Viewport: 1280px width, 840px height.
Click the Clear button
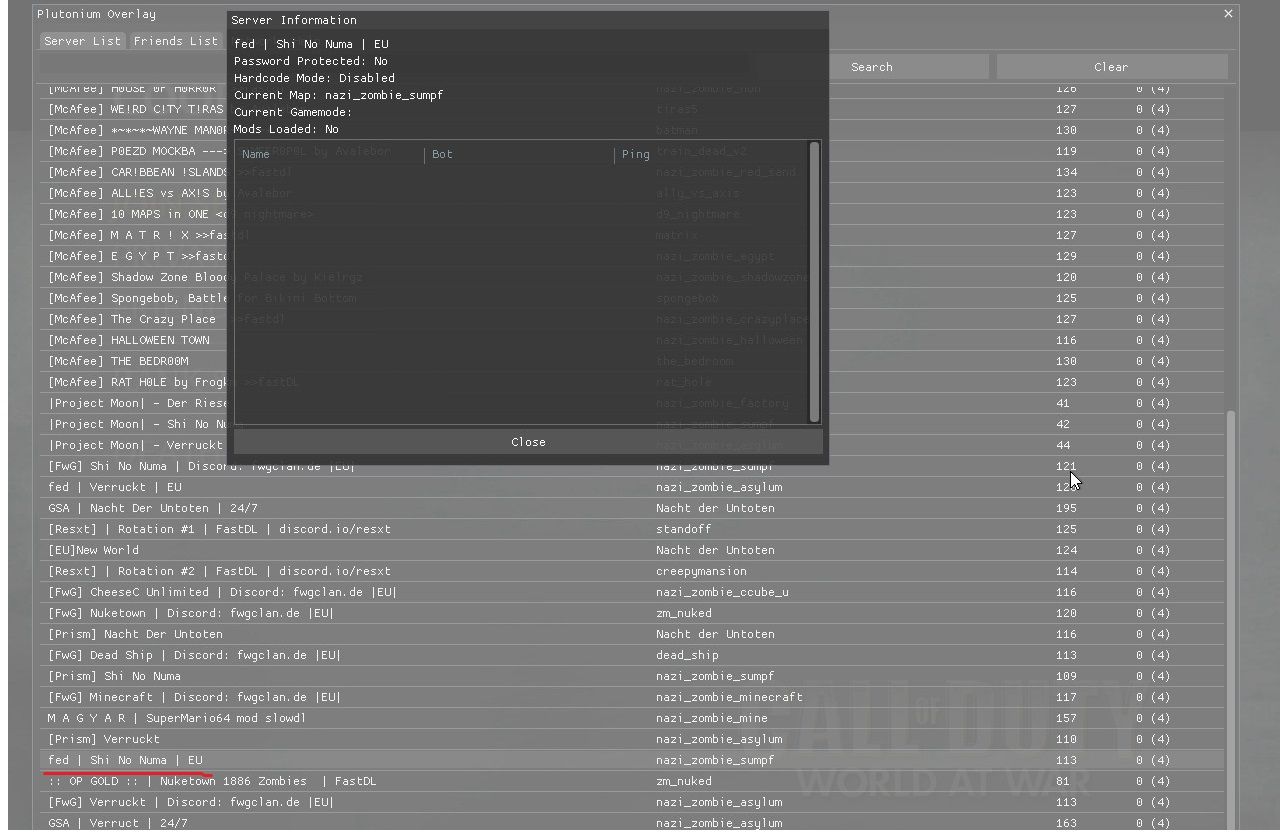1111,67
